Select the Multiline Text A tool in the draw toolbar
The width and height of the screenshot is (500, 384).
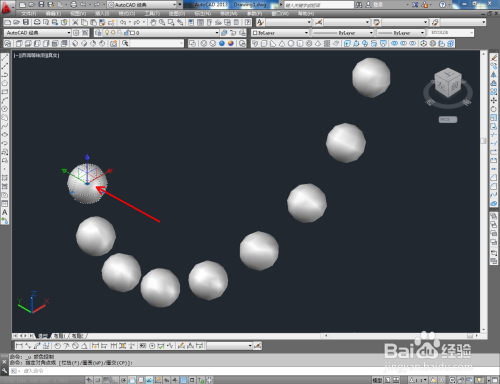[x=5, y=212]
